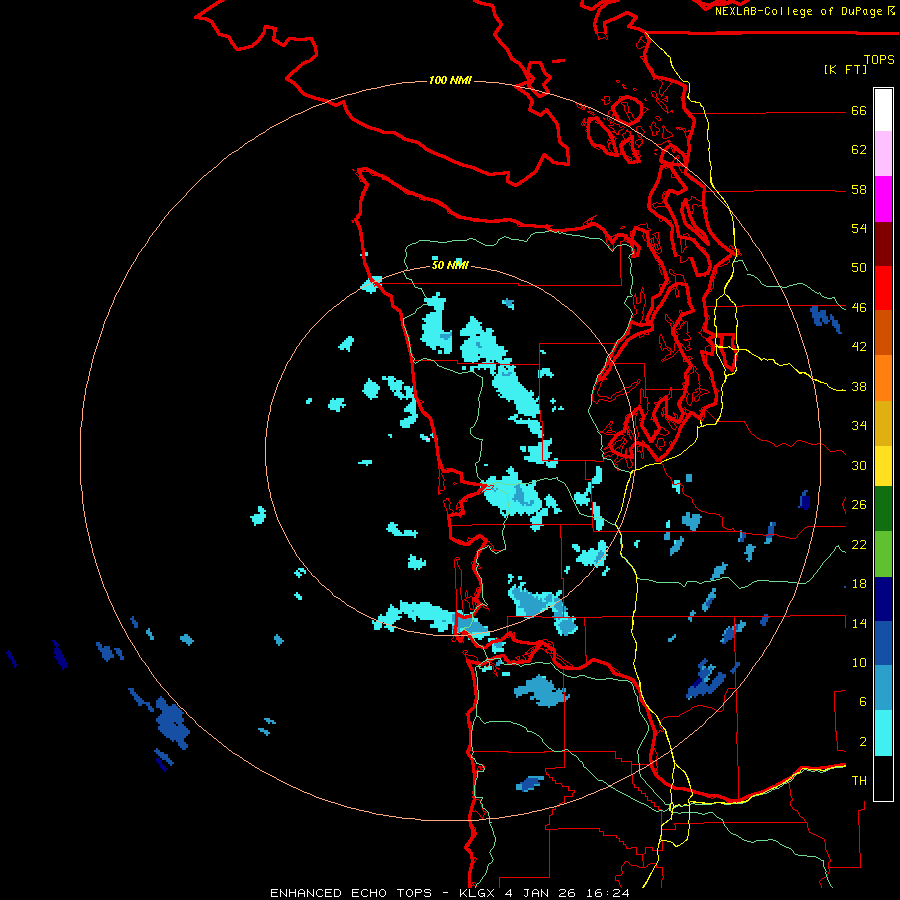Click the bright red swatch in the color scale
The image size is (900, 900).
(883, 288)
